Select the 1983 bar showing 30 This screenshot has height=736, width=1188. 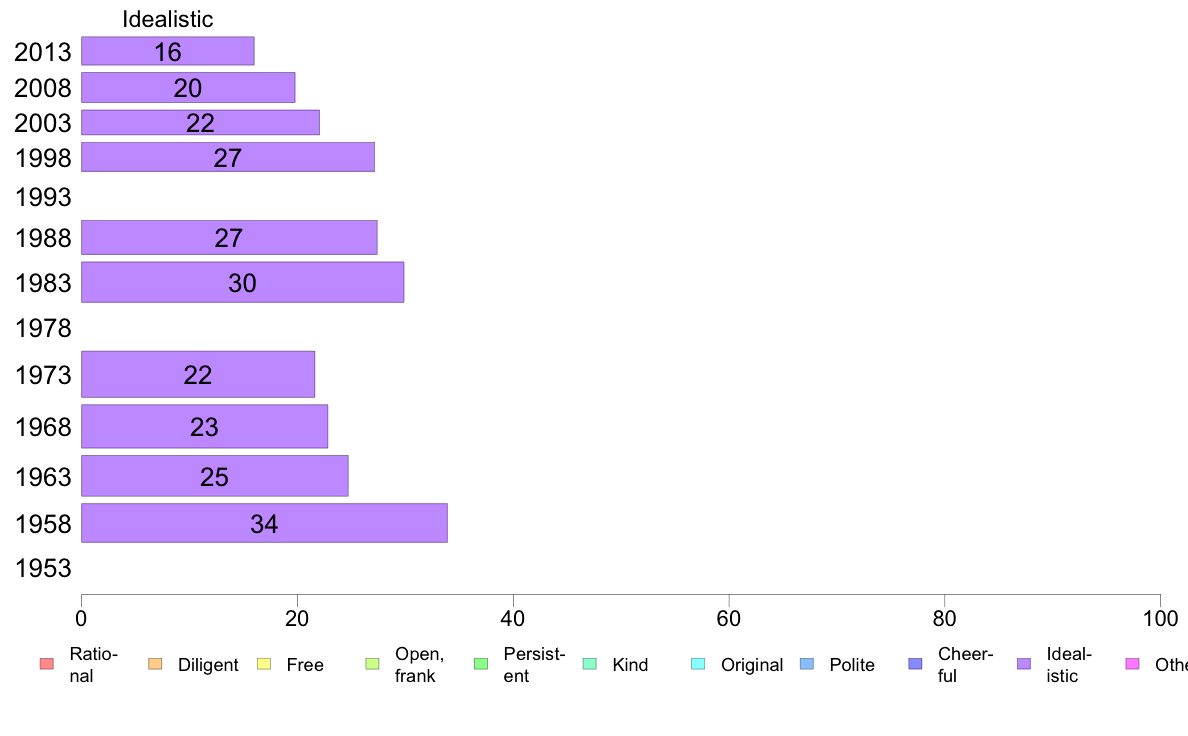pos(242,282)
